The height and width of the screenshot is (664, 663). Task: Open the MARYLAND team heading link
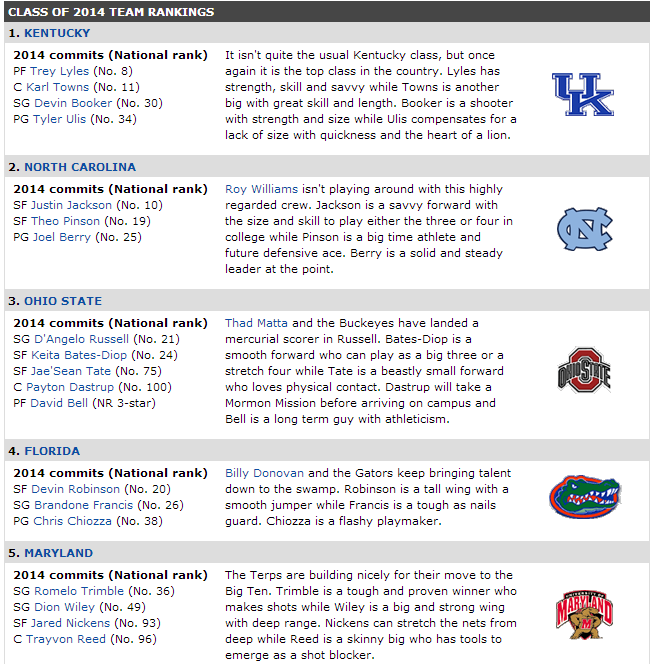(58, 553)
